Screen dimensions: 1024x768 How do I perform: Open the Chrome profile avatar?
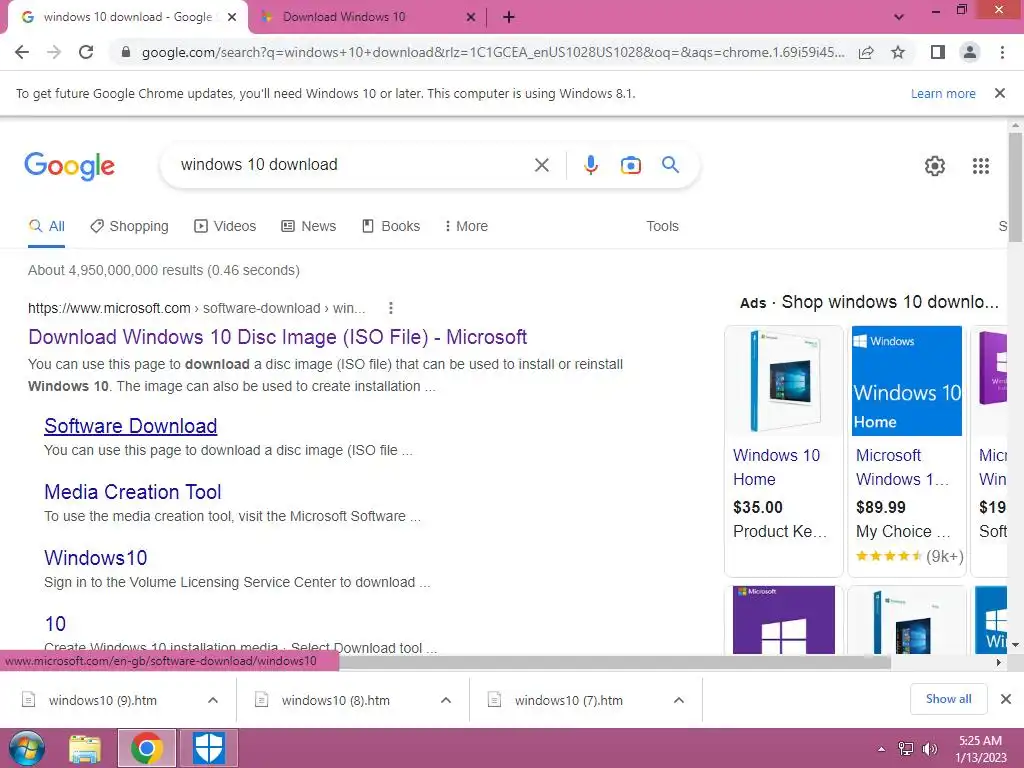970,52
